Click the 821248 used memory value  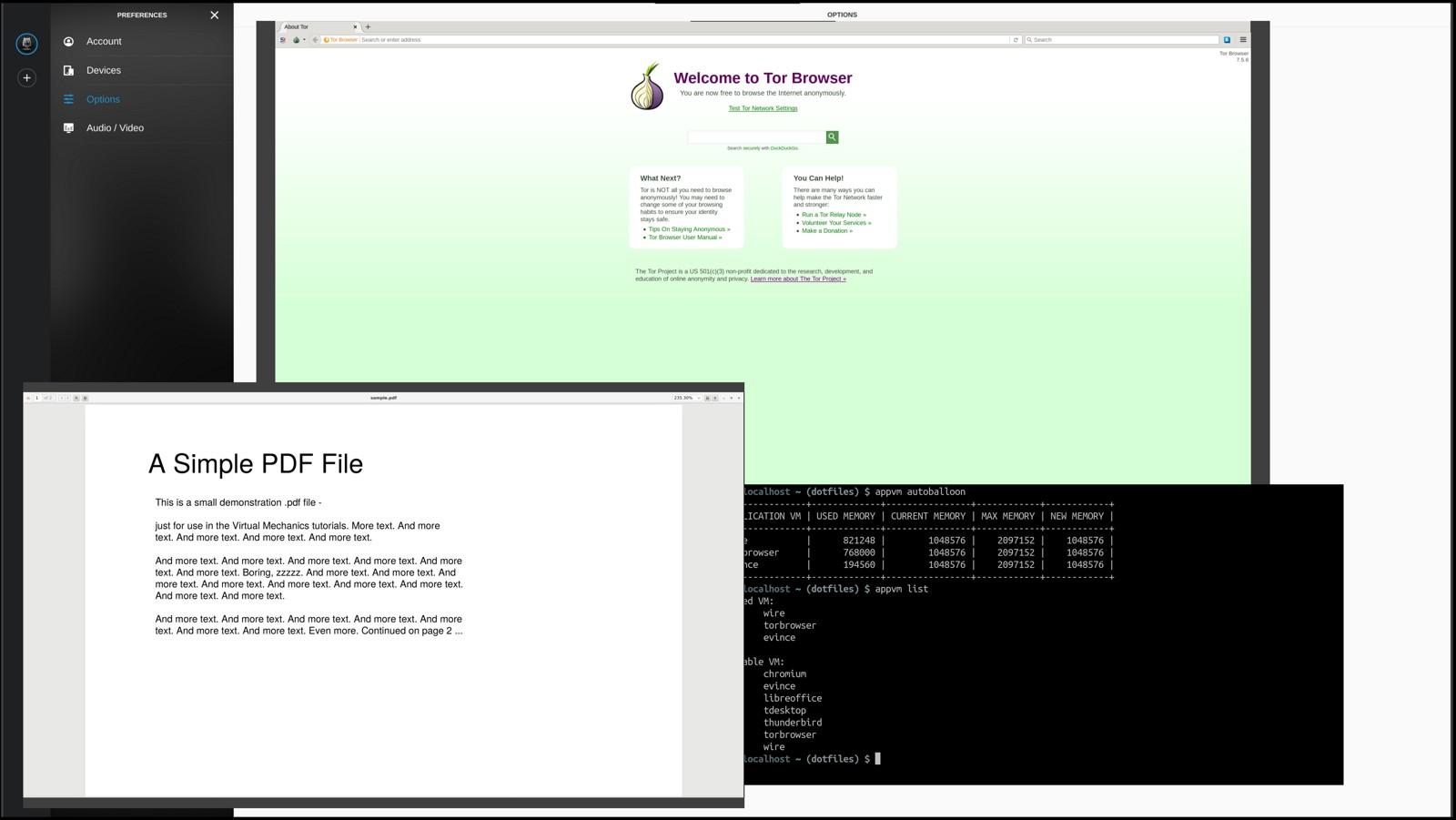pyautogui.click(x=859, y=541)
